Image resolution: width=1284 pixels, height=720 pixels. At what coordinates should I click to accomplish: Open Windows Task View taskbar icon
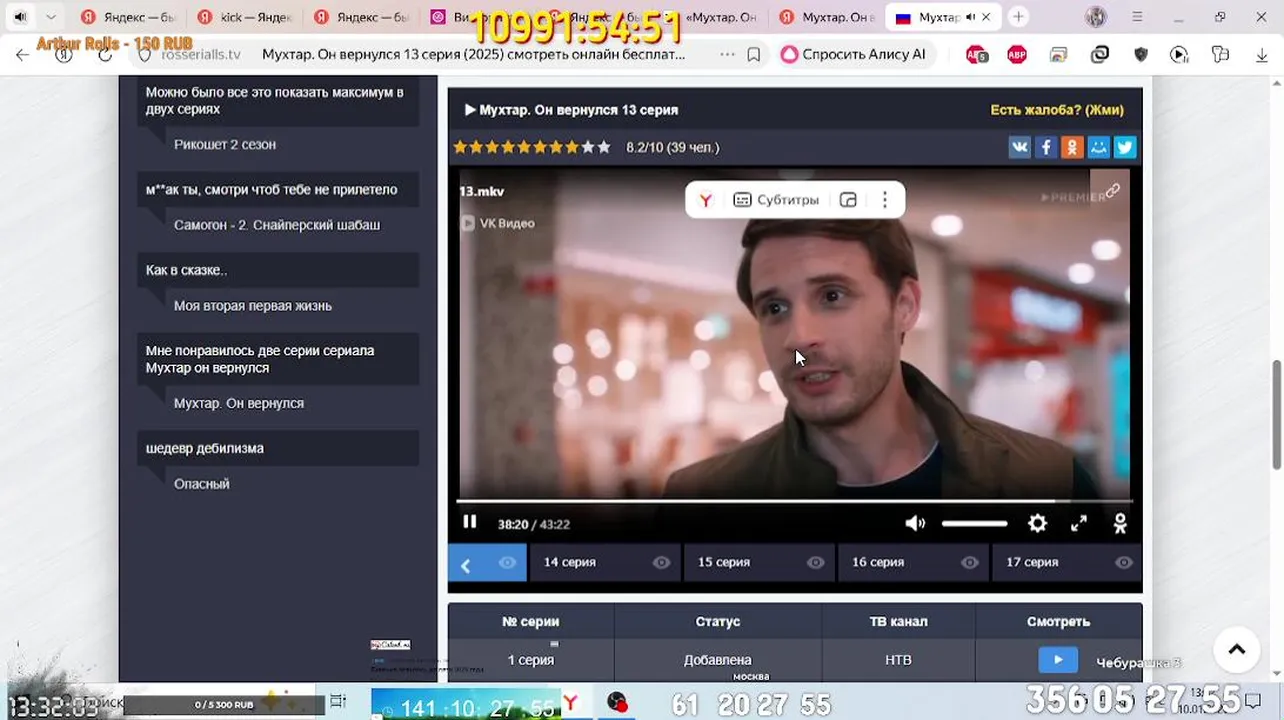338,702
